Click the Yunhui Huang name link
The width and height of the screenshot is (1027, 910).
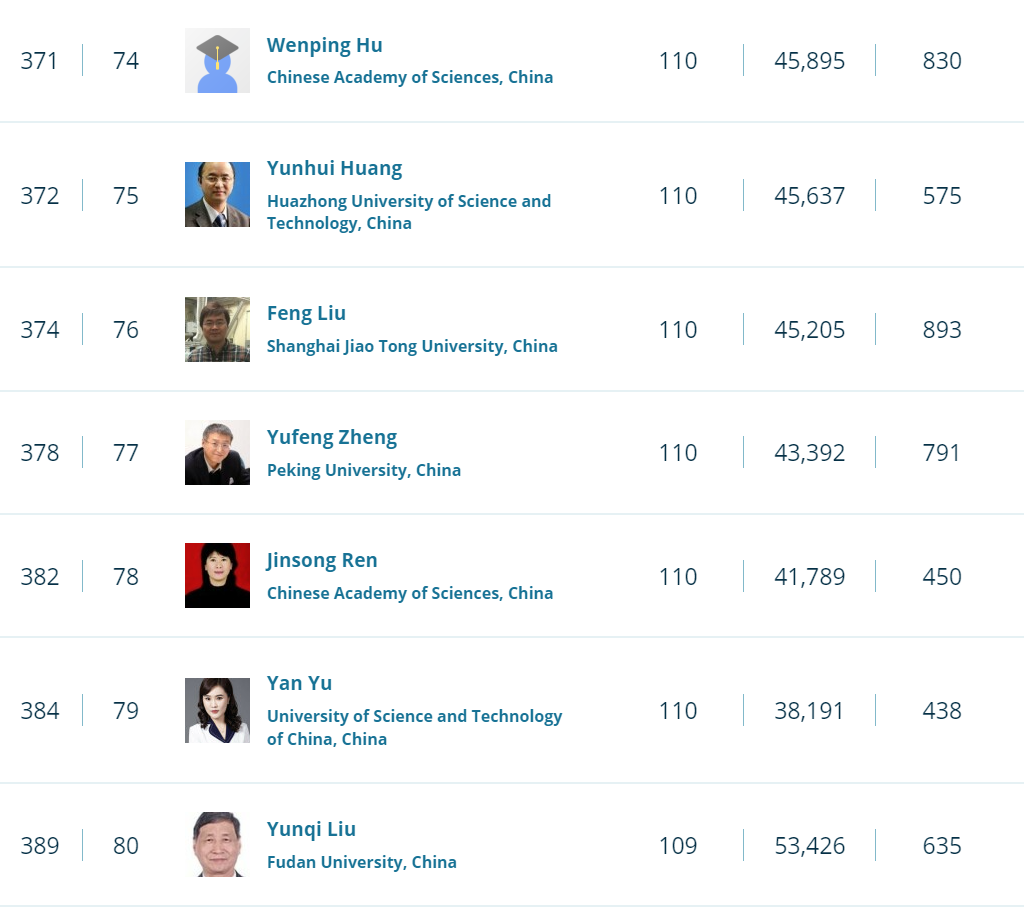[334, 168]
